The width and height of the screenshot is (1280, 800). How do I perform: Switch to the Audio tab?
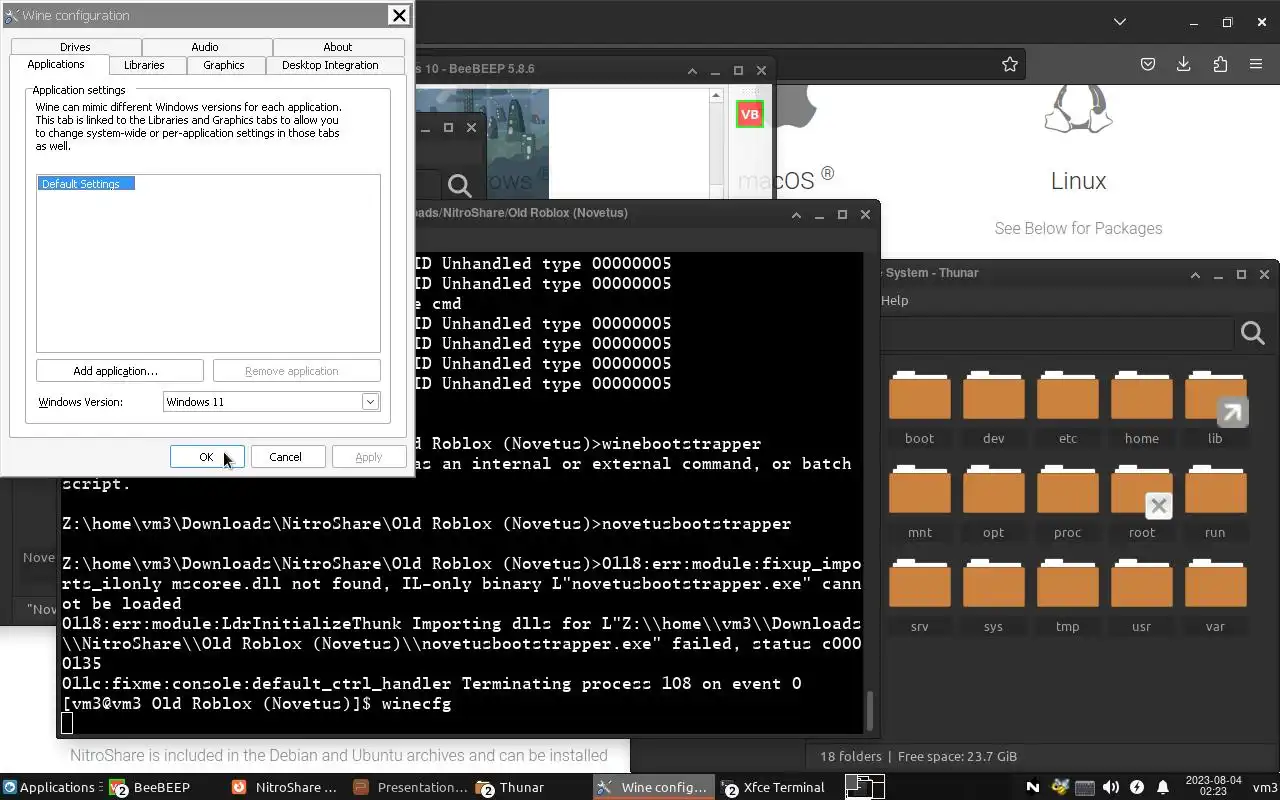click(x=205, y=47)
